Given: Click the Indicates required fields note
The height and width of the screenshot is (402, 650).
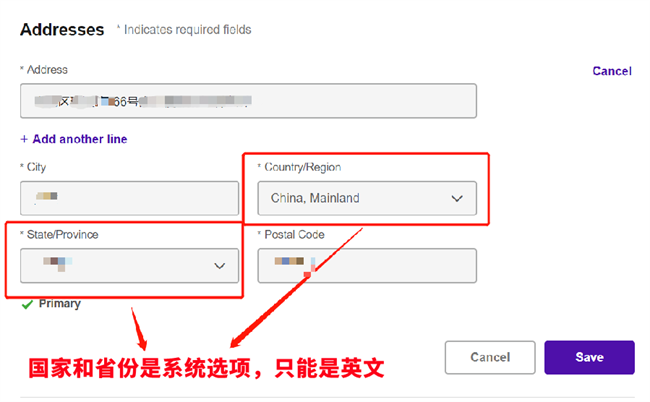Looking at the screenshot, I should [x=187, y=30].
